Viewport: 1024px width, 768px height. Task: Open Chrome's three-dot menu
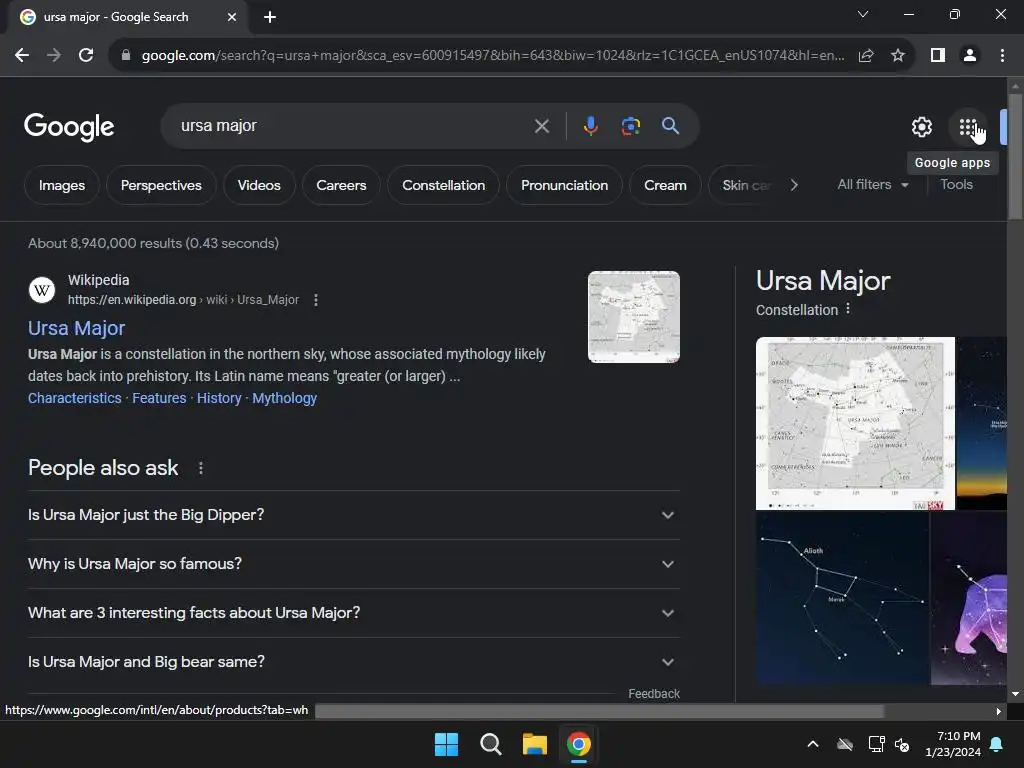tap(1002, 56)
